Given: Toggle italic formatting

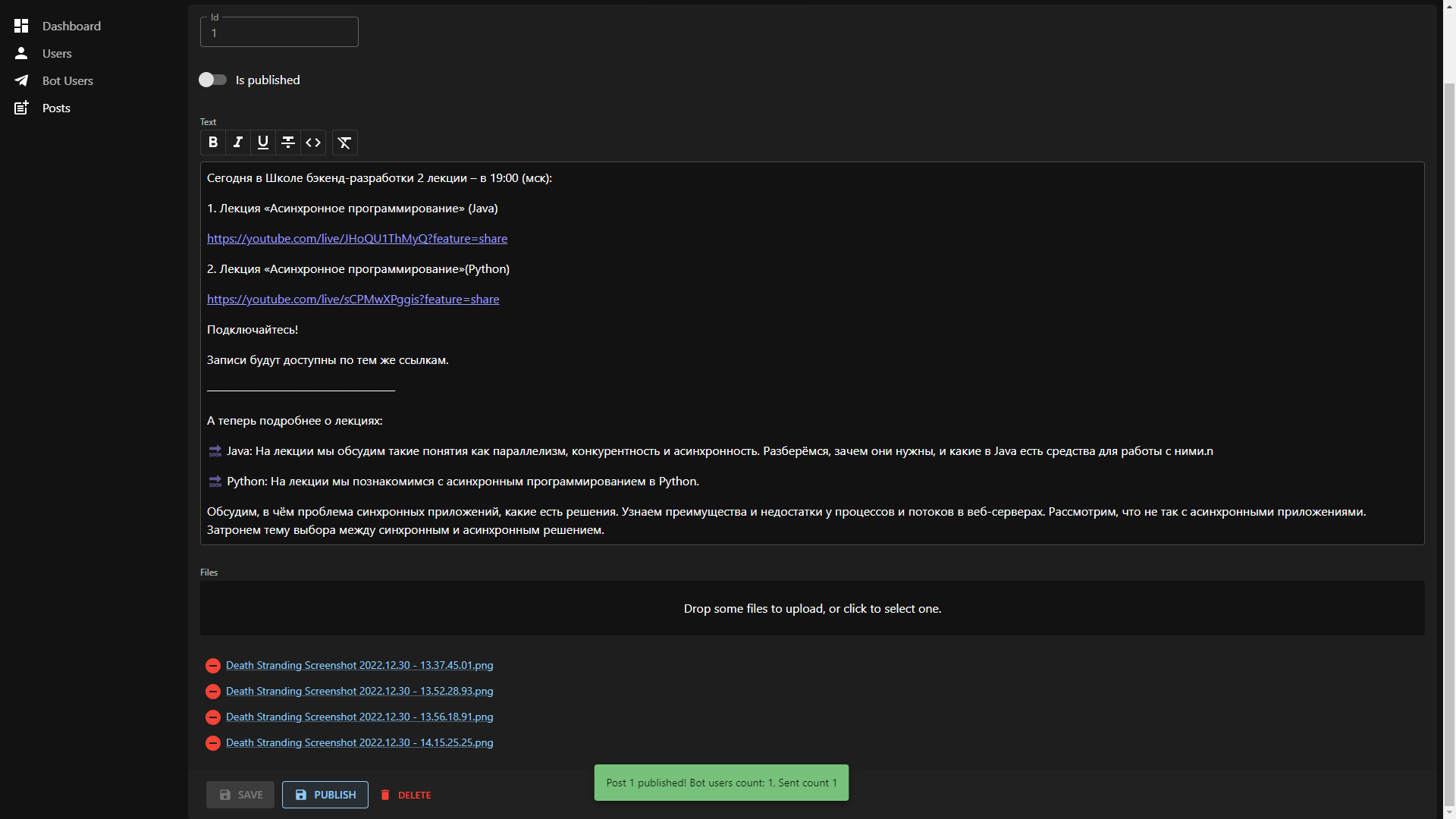Looking at the screenshot, I should pos(238,143).
